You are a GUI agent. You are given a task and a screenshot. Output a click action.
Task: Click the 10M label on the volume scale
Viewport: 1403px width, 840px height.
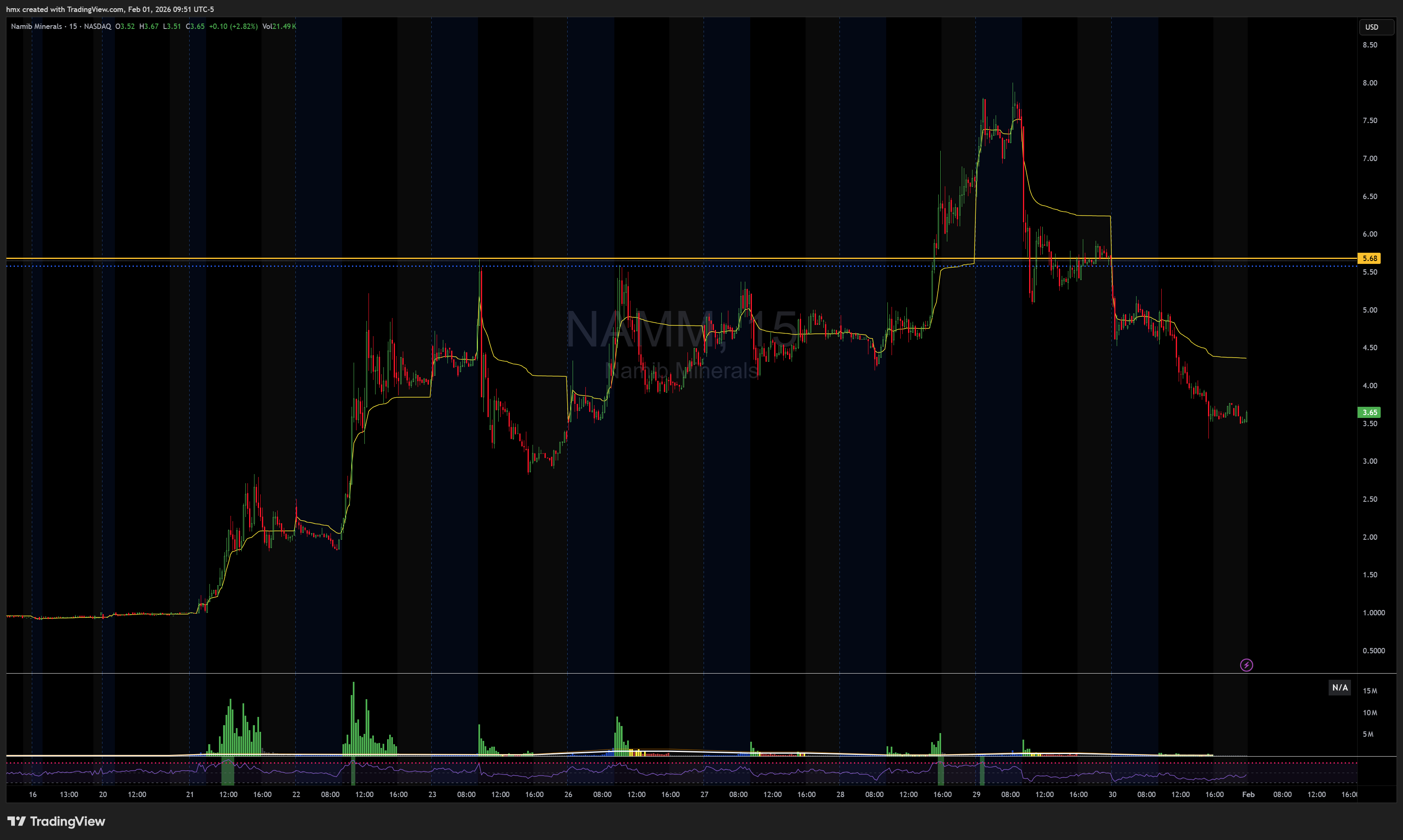pos(1370,713)
